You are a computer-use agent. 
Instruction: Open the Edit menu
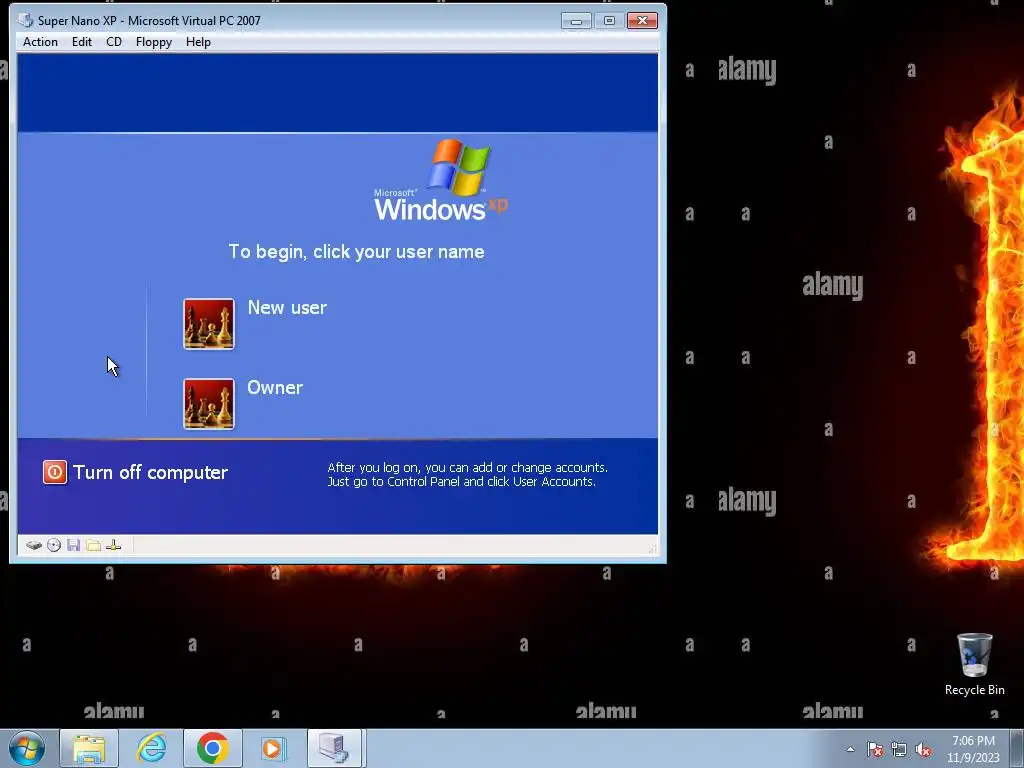(x=82, y=42)
